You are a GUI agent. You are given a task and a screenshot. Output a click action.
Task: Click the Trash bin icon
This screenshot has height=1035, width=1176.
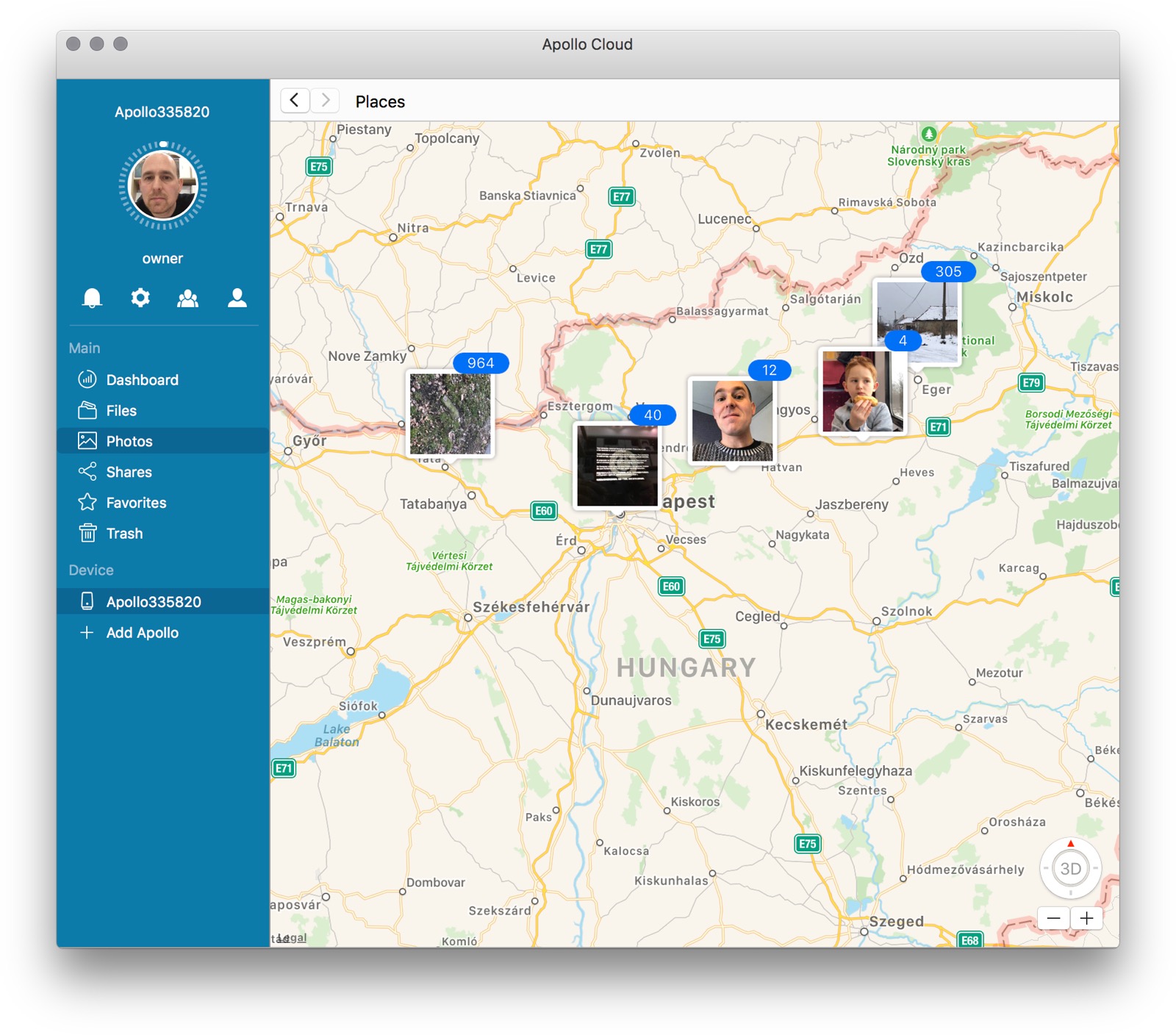coord(87,533)
